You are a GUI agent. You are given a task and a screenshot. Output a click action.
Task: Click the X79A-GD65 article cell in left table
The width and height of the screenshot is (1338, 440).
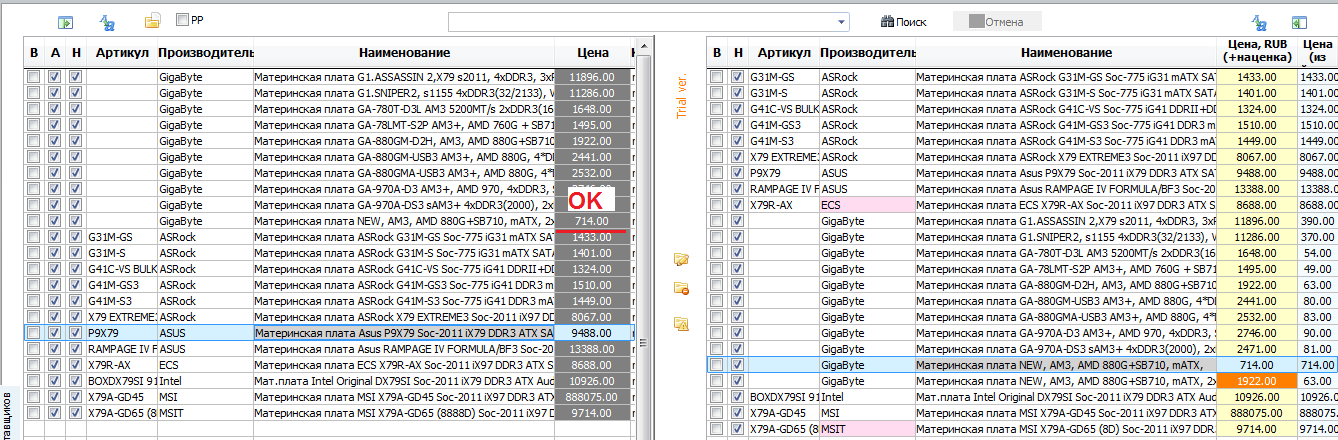pyautogui.click(x=120, y=412)
